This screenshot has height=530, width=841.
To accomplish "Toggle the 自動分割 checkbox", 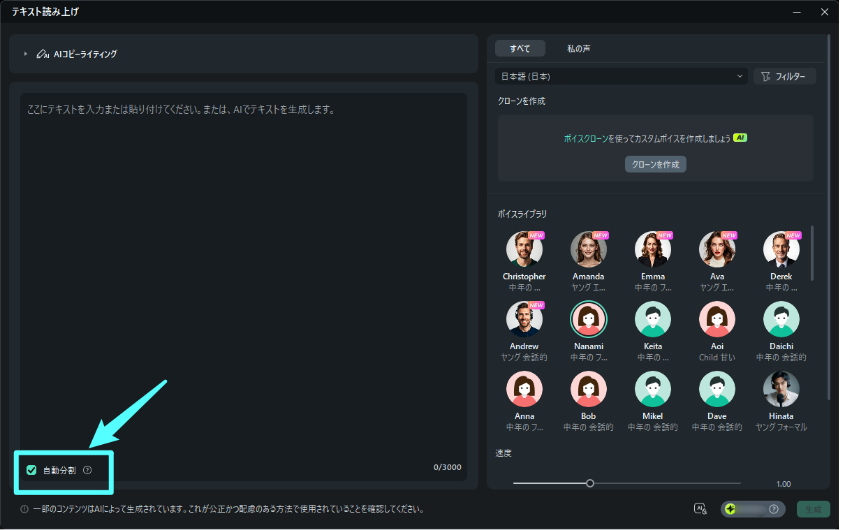I will [32, 470].
